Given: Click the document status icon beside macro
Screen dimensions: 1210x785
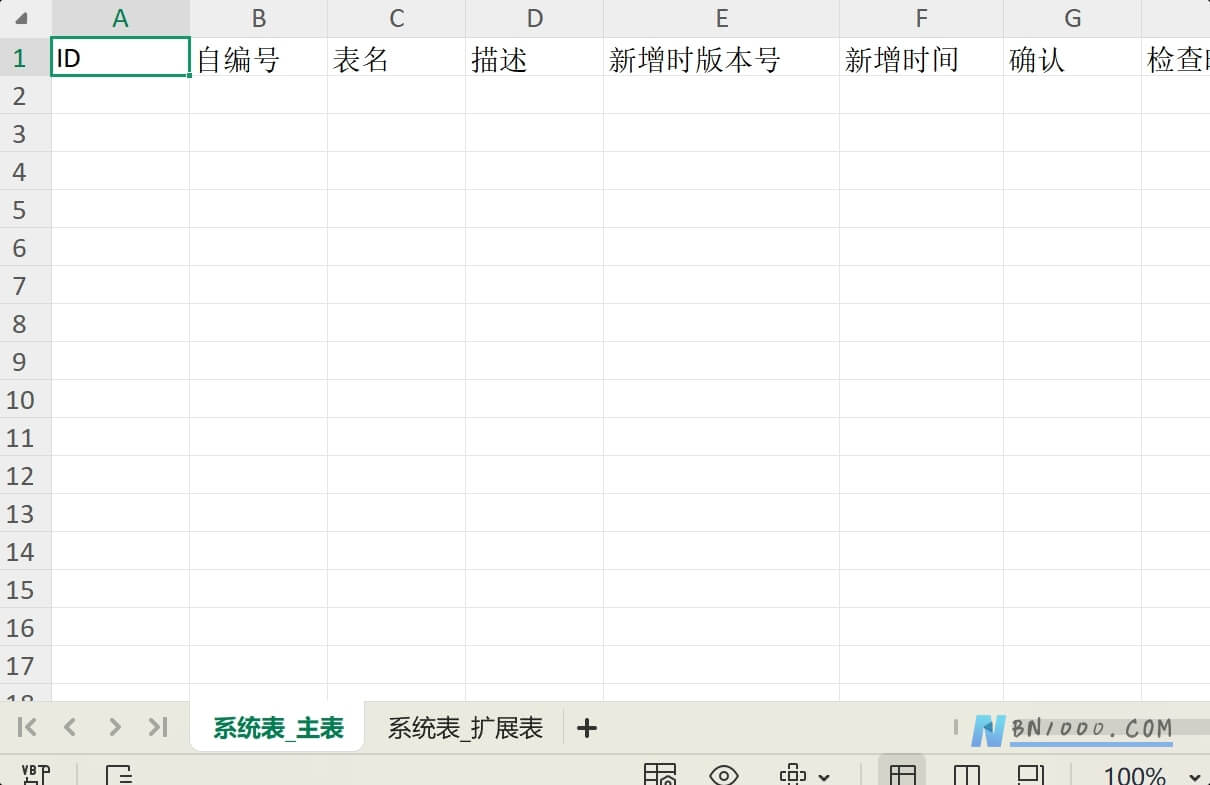Looking at the screenshot, I should 119,775.
